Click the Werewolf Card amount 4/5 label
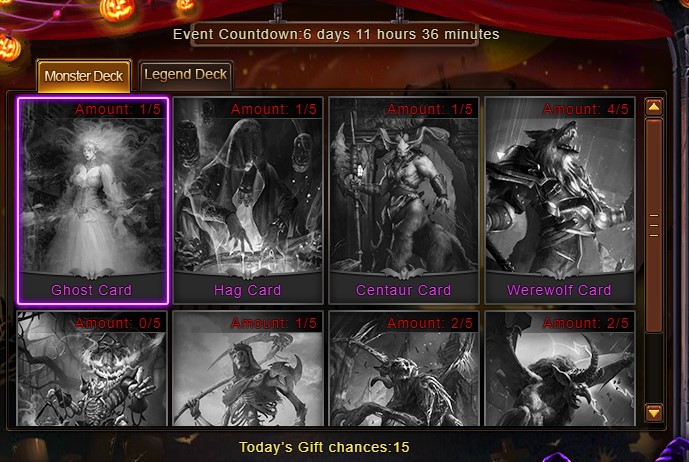 [586, 109]
